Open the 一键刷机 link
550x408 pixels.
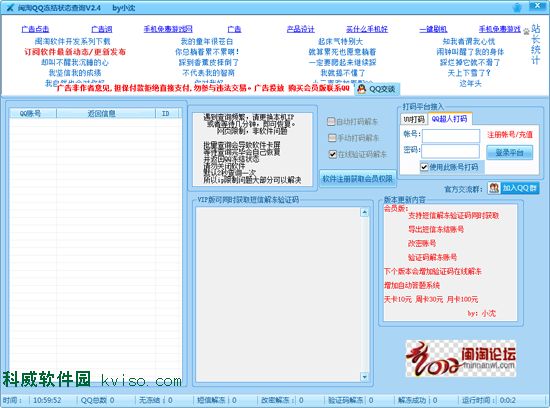coord(433,29)
